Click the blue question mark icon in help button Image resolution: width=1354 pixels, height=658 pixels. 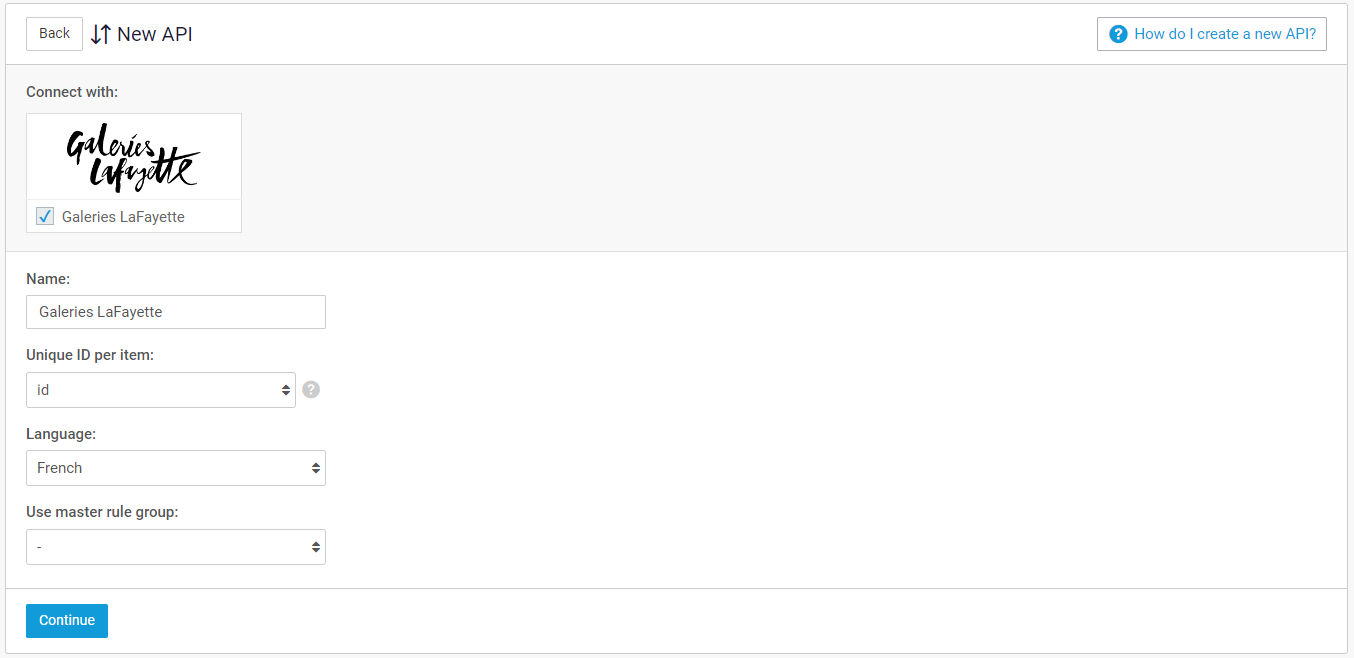click(x=1118, y=34)
